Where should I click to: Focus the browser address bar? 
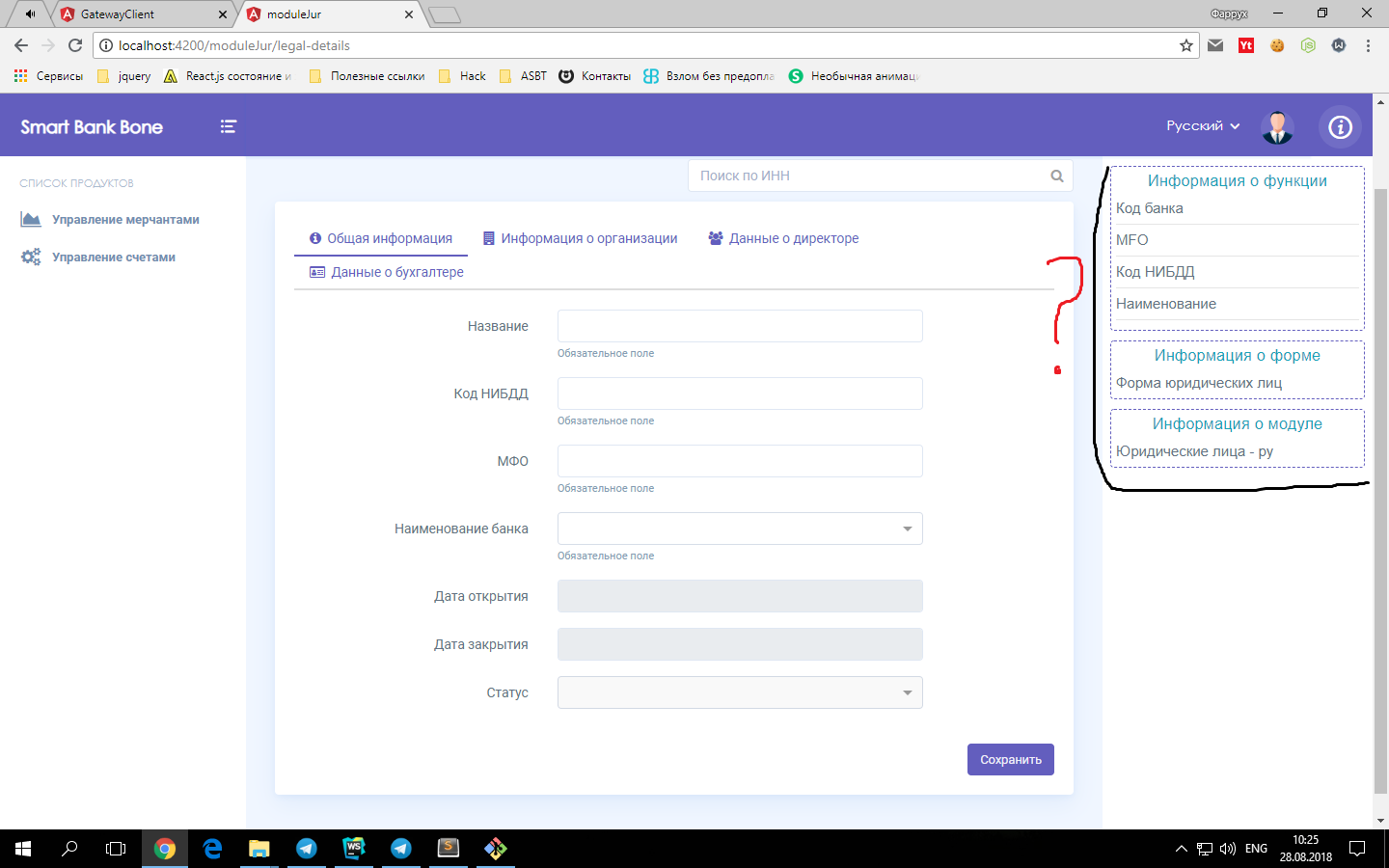[x=644, y=45]
